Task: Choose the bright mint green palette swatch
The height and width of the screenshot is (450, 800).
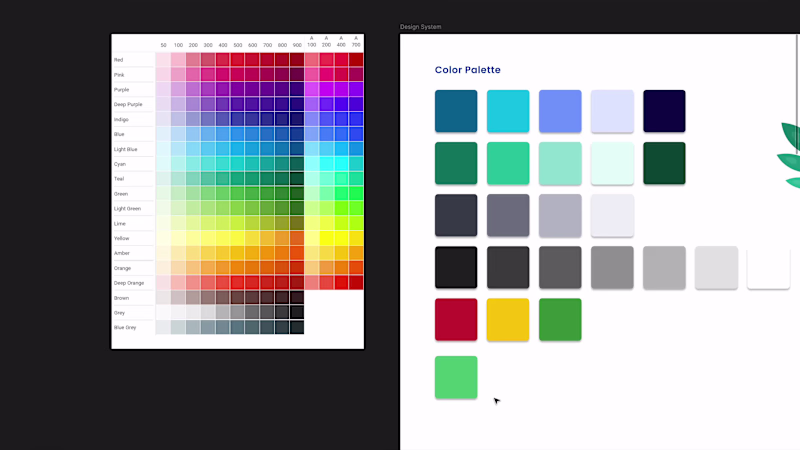Action: coord(508,163)
